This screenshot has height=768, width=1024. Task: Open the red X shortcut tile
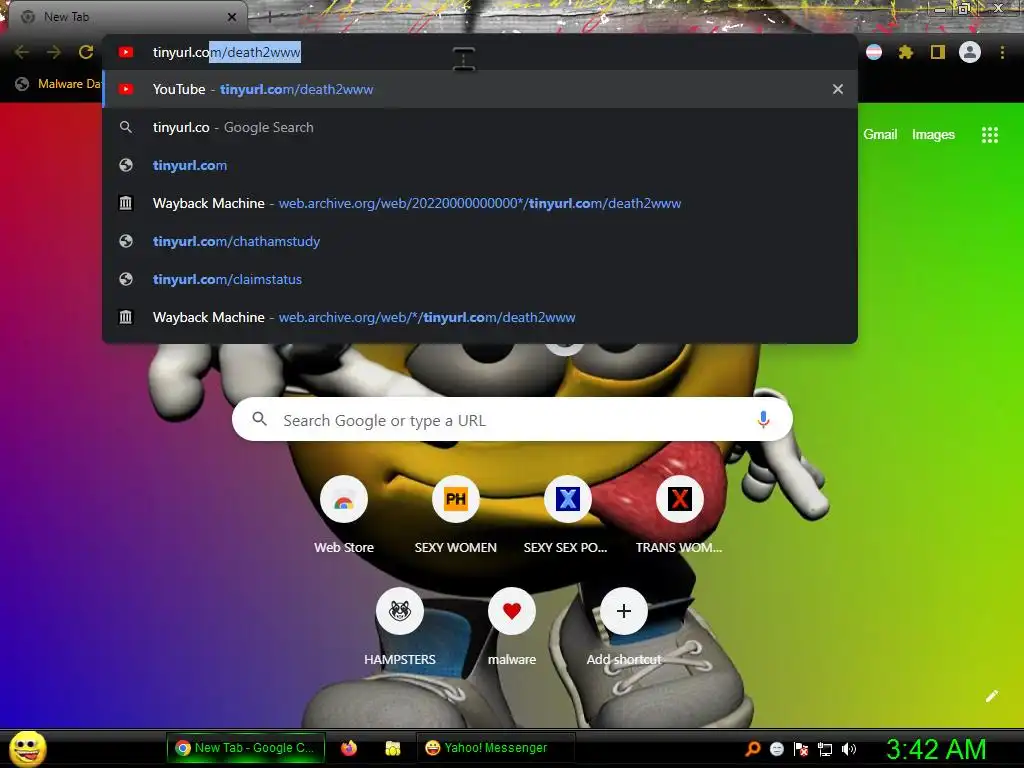[679, 500]
